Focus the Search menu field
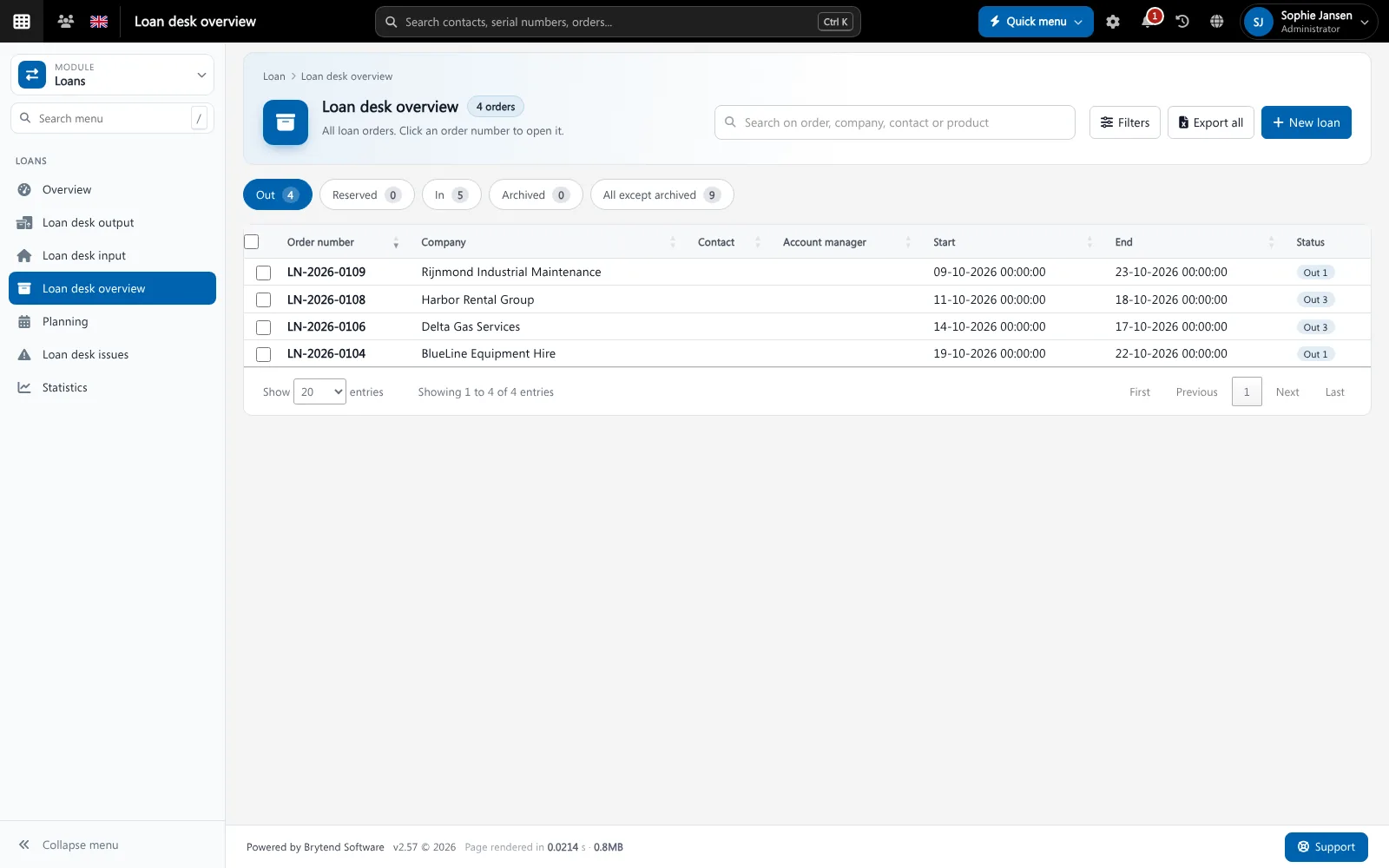The width and height of the screenshot is (1389, 868). [112, 118]
